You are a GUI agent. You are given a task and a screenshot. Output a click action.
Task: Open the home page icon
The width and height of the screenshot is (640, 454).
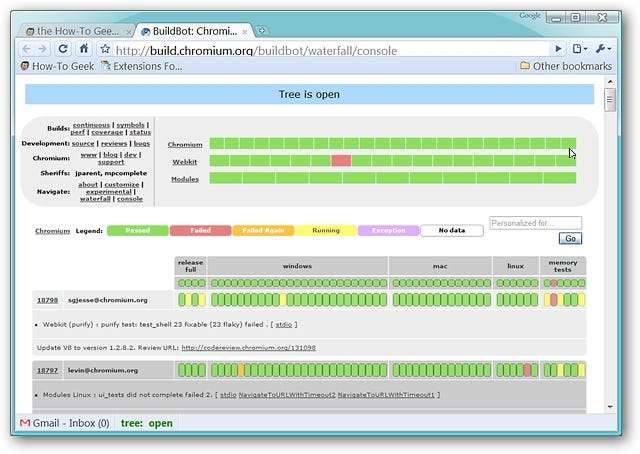[x=84, y=49]
